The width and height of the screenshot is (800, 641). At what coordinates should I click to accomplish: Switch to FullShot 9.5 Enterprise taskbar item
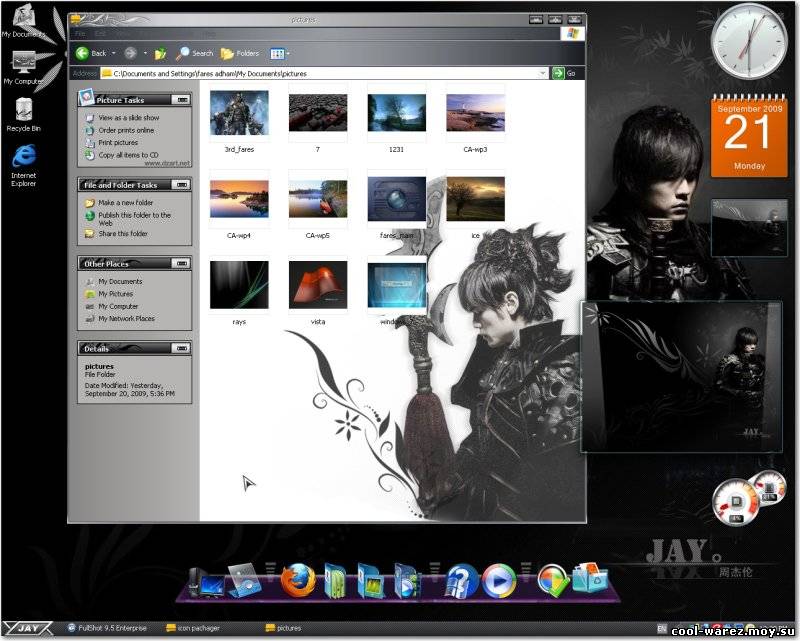coord(108,628)
